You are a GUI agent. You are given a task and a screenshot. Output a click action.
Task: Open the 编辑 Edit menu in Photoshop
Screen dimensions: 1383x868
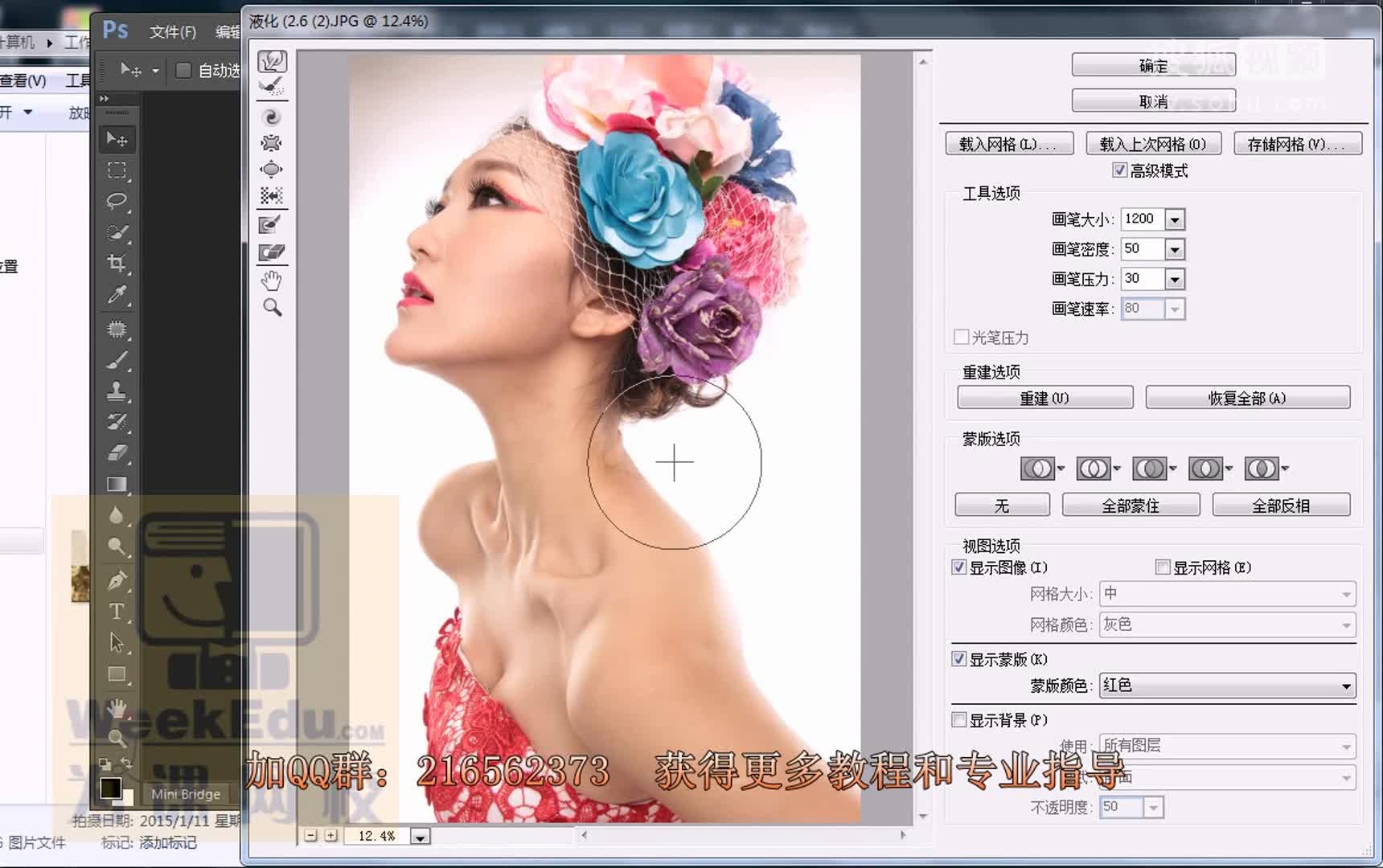tap(228, 32)
